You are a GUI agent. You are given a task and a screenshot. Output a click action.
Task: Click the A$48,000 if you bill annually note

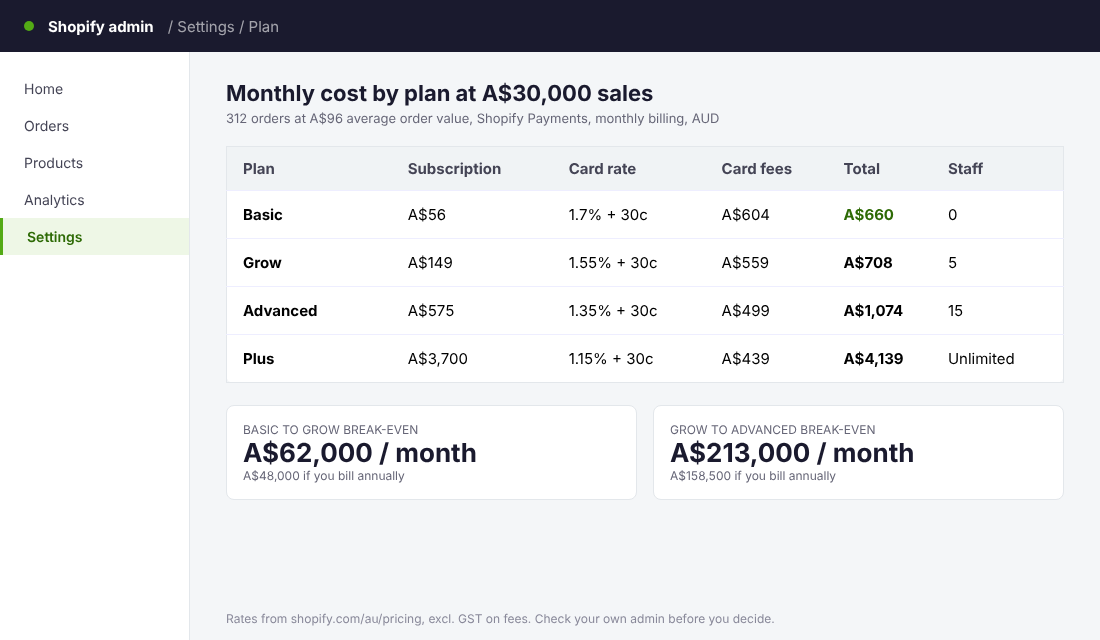click(x=323, y=476)
